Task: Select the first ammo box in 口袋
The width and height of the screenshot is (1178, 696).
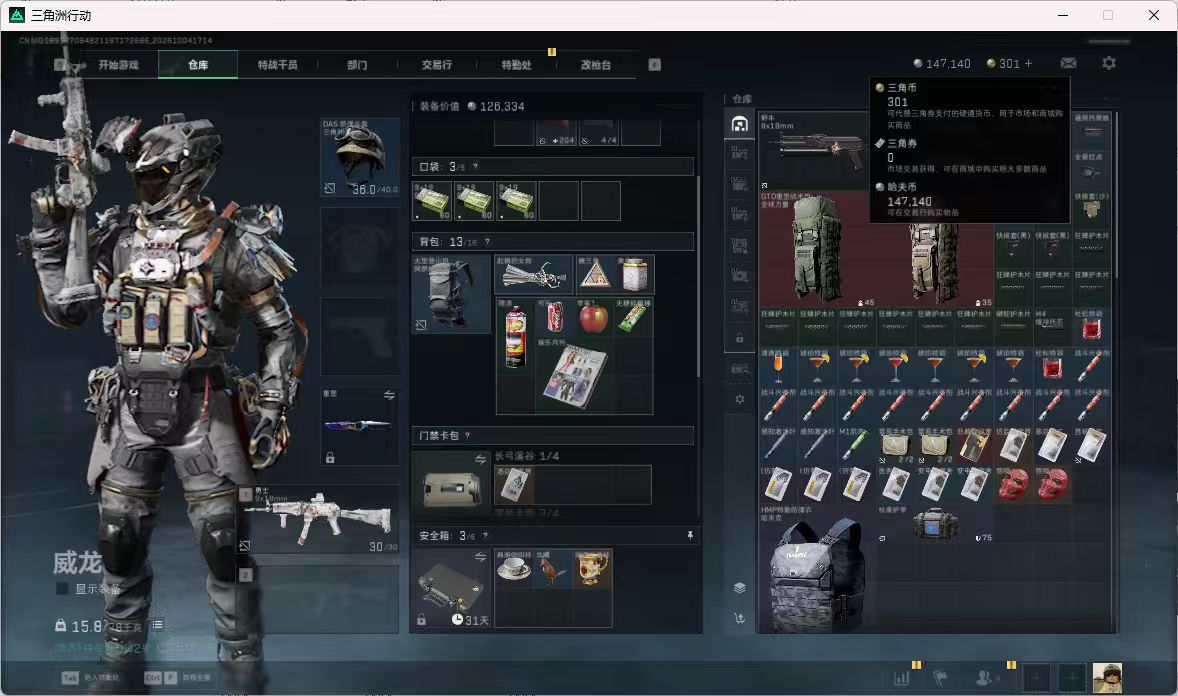Action: click(x=433, y=201)
